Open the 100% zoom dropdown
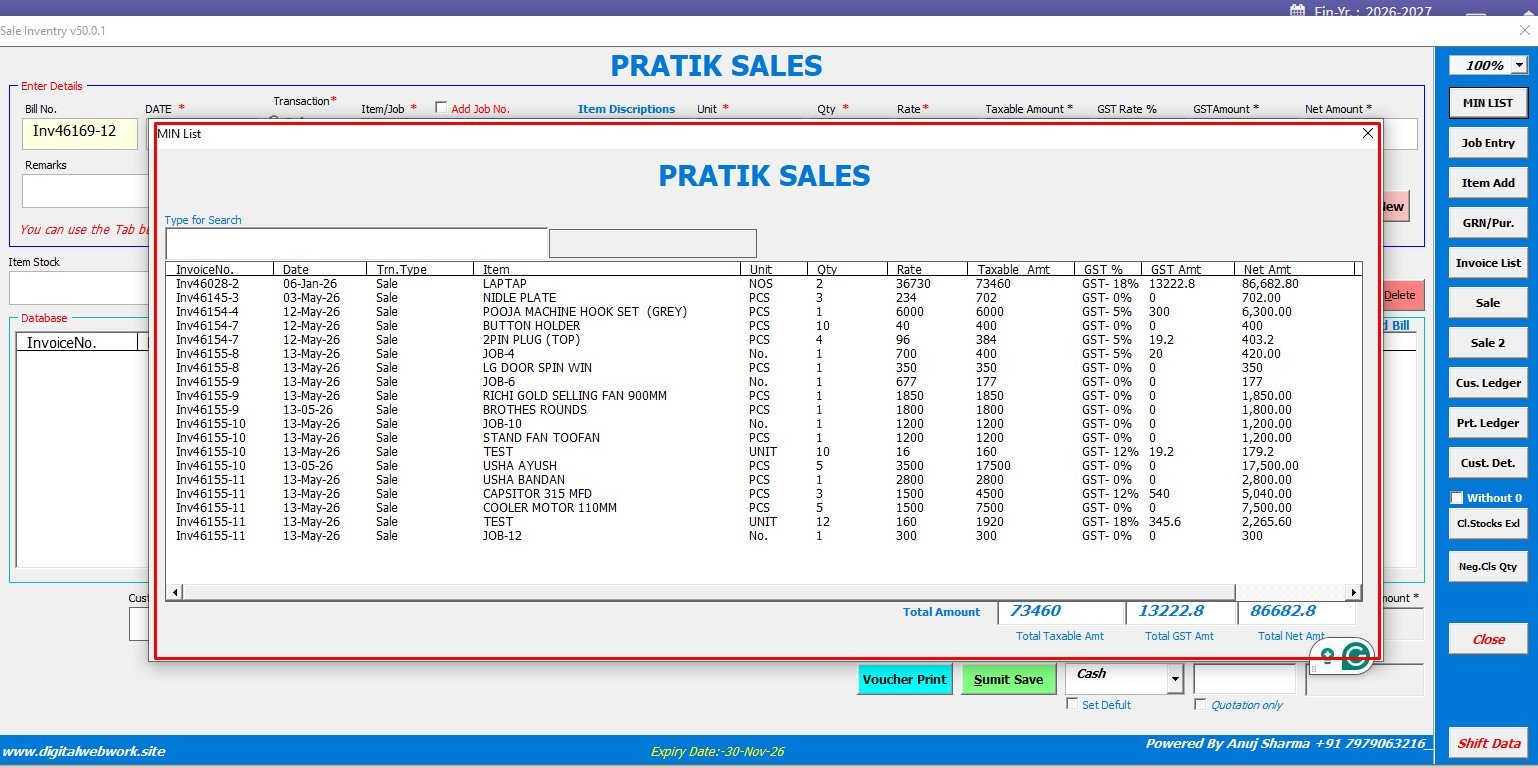The image size is (1538, 768). (1520, 65)
